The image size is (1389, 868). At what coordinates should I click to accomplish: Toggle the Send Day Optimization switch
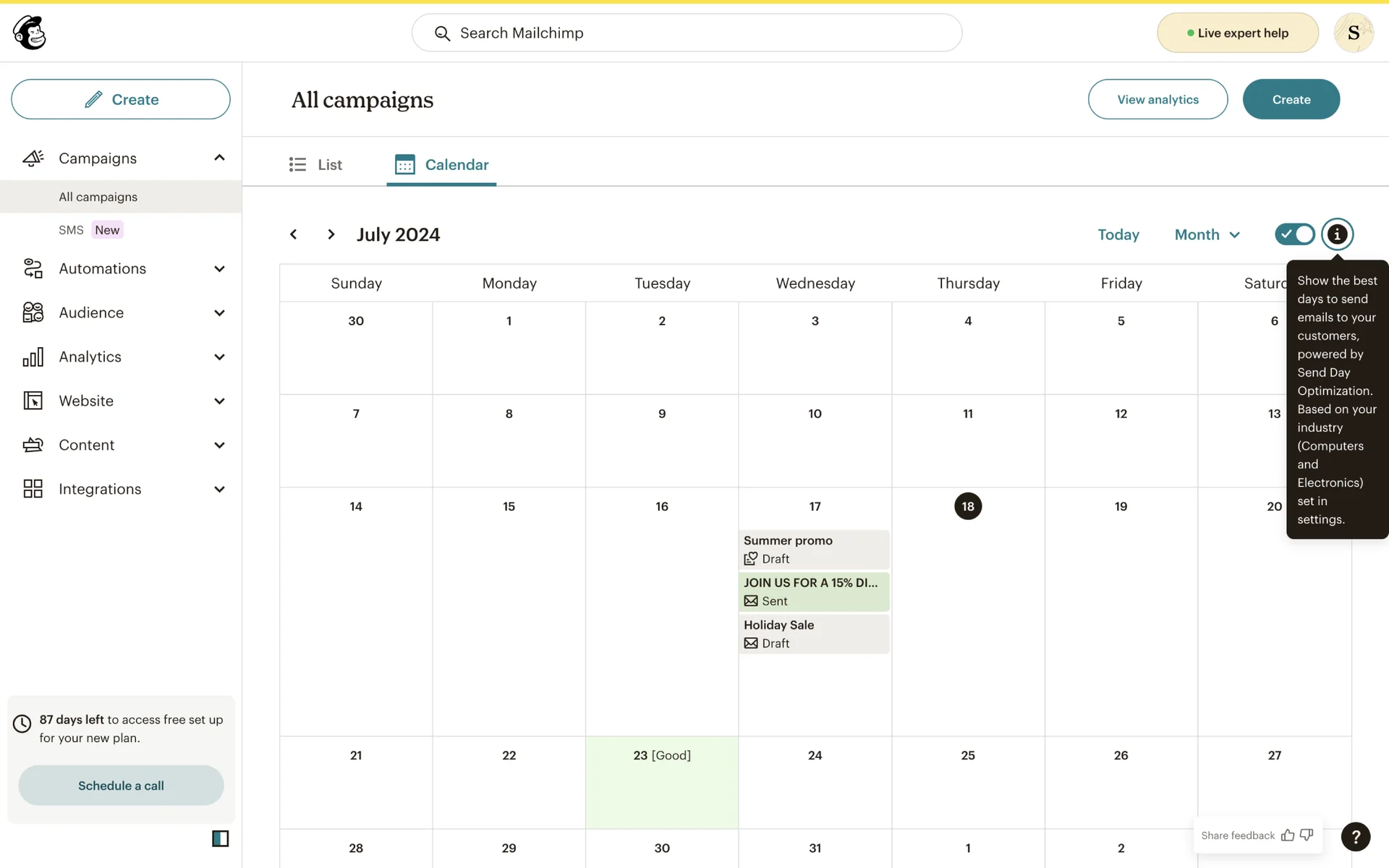(1294, 234)
